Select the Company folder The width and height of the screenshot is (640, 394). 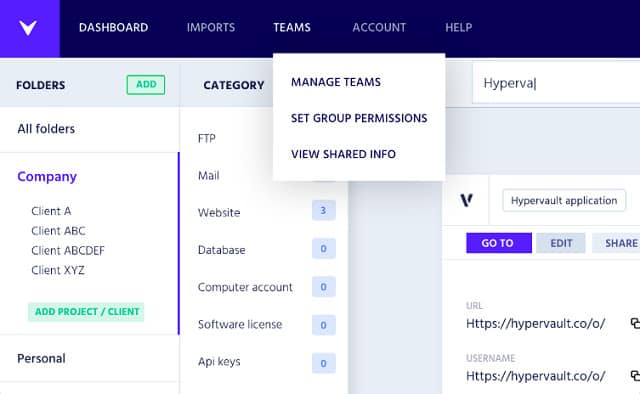(x=47, y=176)
